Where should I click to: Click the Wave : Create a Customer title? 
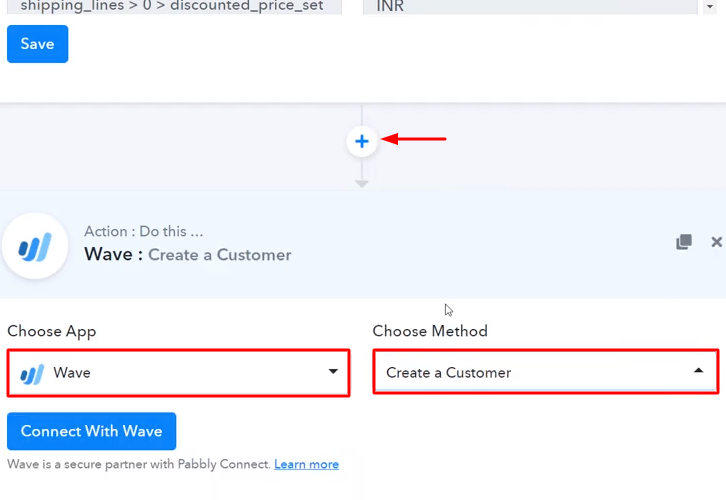pyautogui.click(x=188, y=255)
